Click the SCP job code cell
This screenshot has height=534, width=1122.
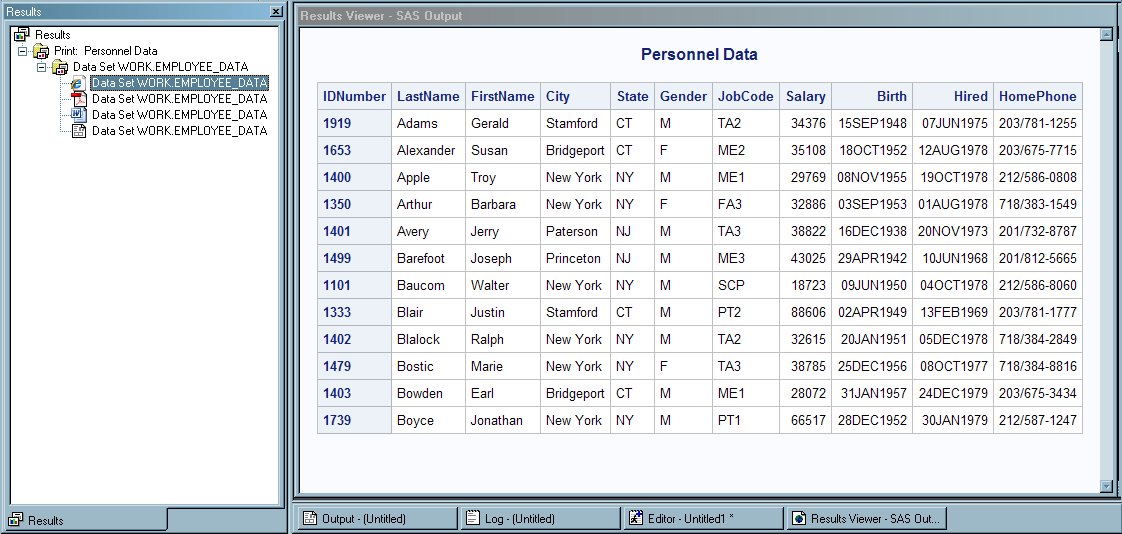click(746, 285)
